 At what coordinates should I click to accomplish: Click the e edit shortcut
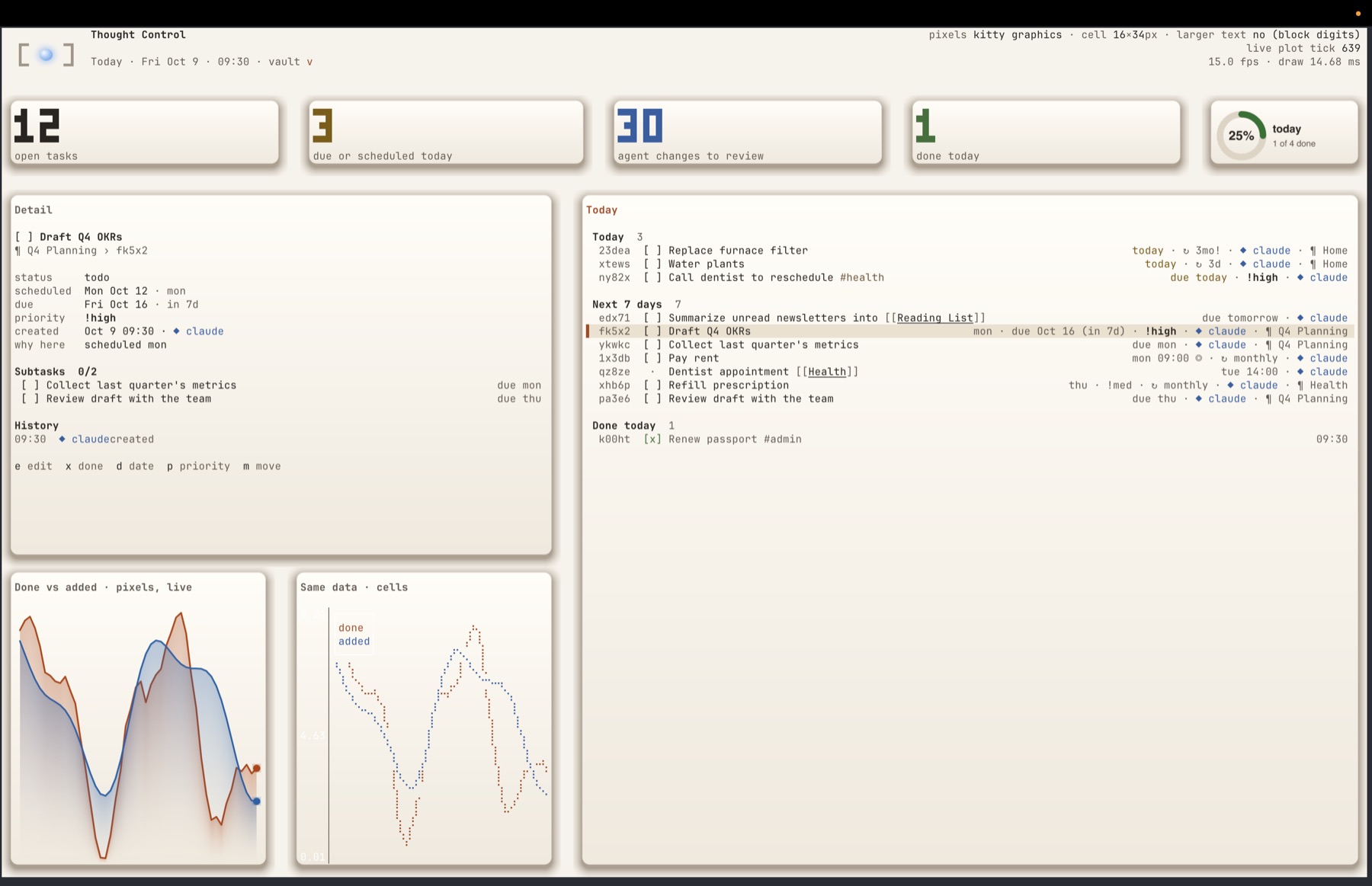(34, 466)
